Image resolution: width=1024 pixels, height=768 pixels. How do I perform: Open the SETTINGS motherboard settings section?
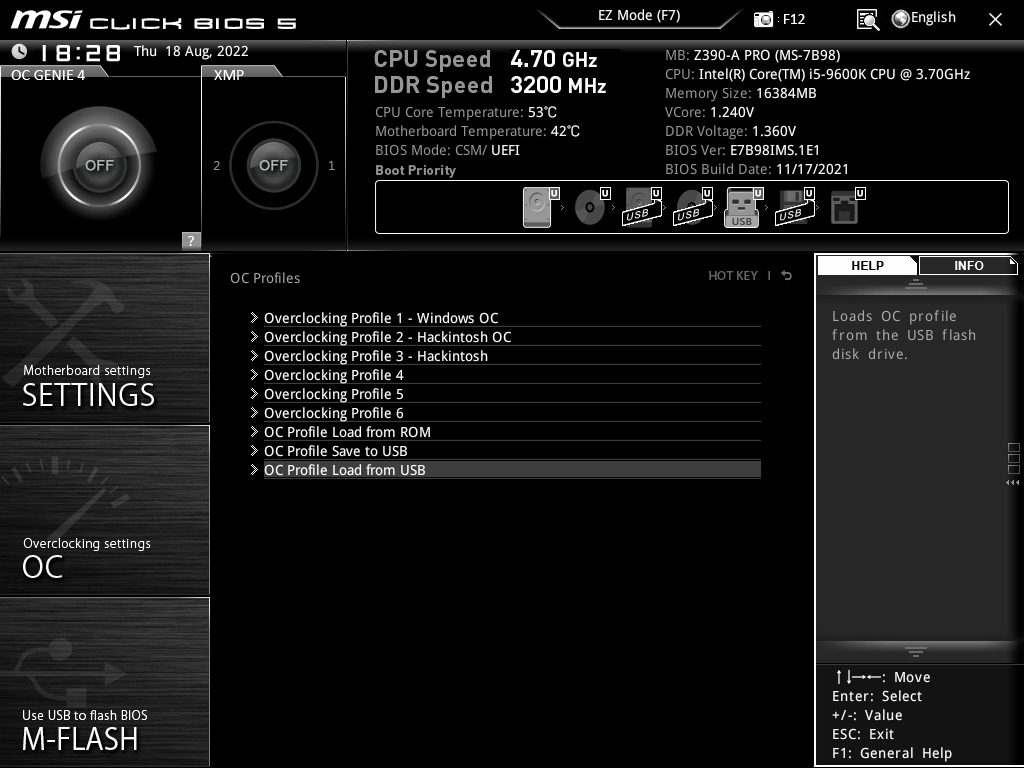tap(104, 338)
